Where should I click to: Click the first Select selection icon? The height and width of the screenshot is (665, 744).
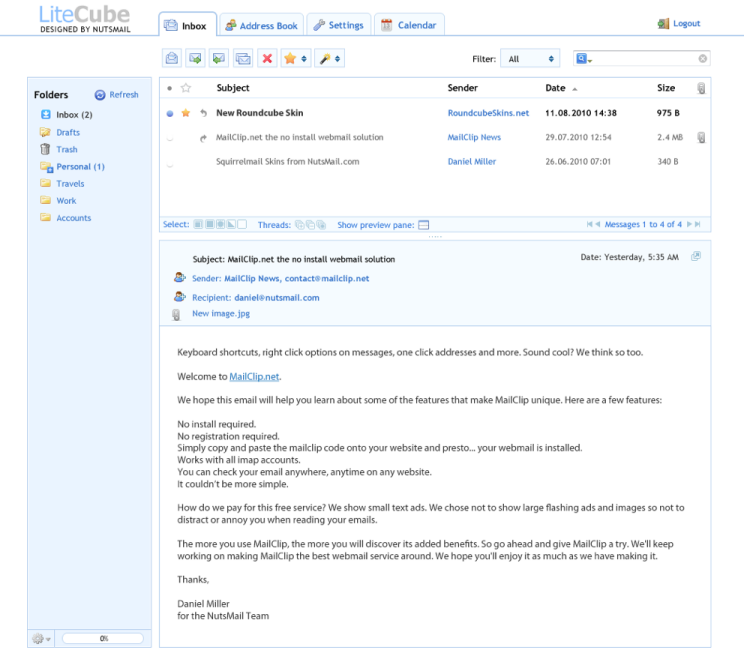click(x=198, y=224)
